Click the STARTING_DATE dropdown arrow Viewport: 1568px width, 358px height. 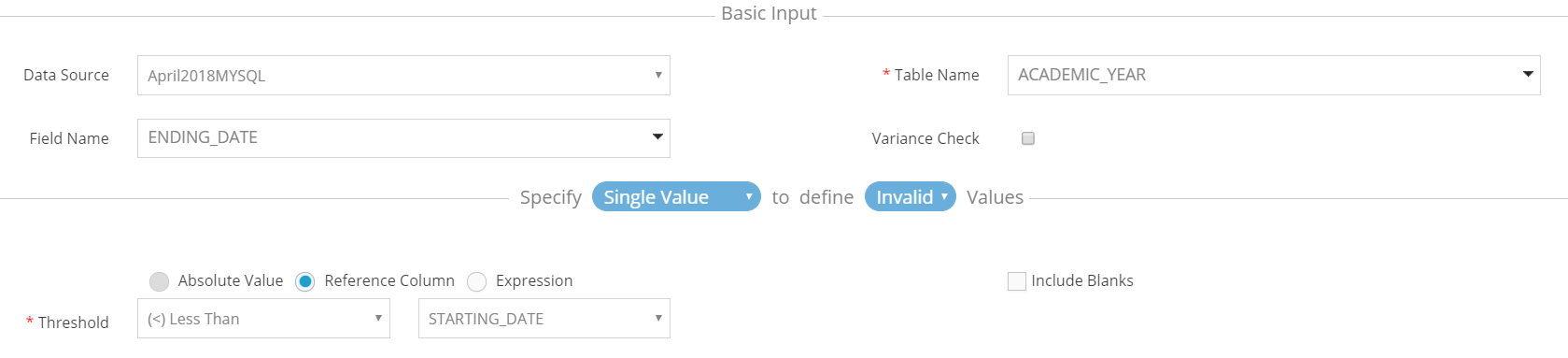(658, 319)
